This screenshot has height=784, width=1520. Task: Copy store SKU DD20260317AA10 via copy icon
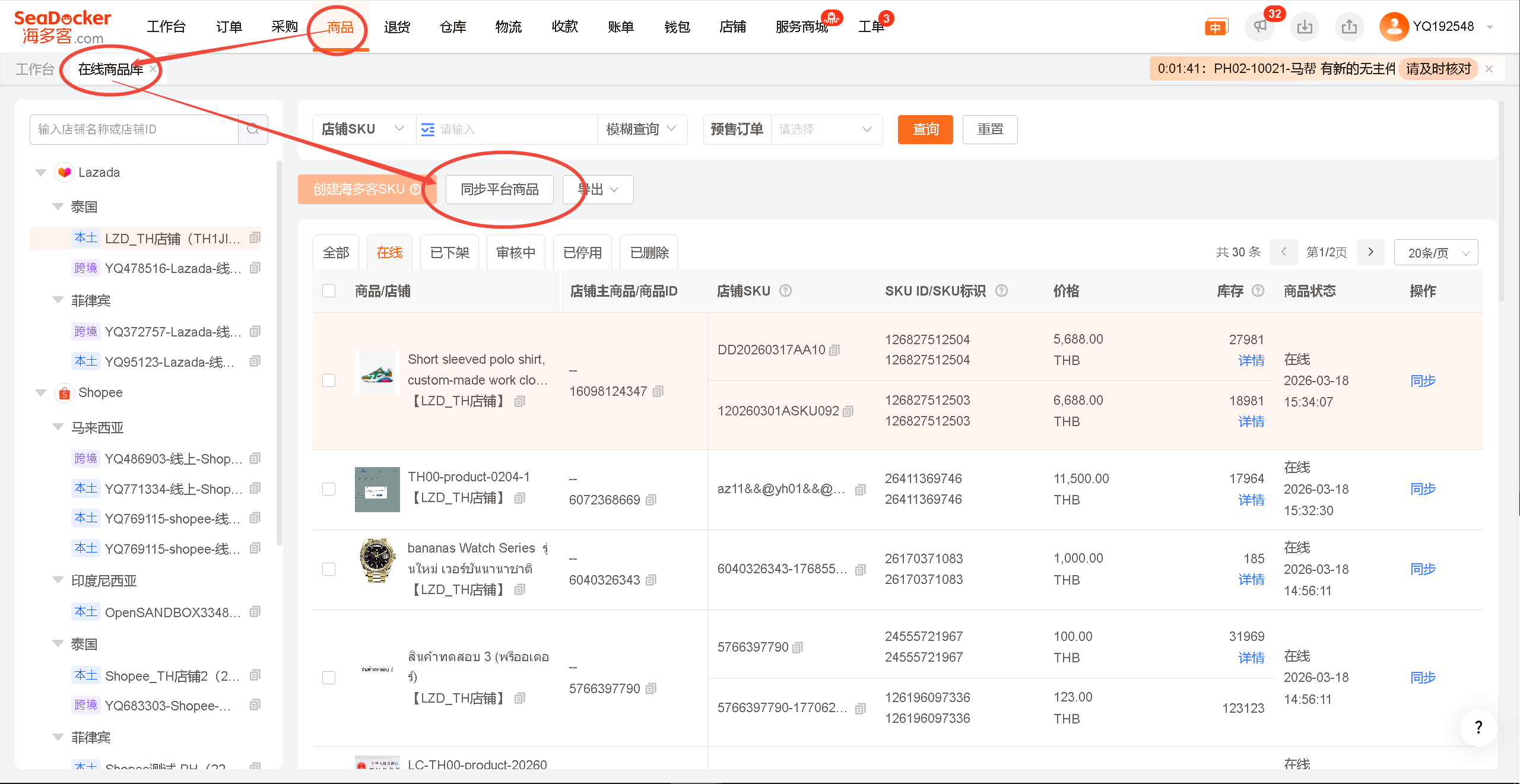click(834, 350)
